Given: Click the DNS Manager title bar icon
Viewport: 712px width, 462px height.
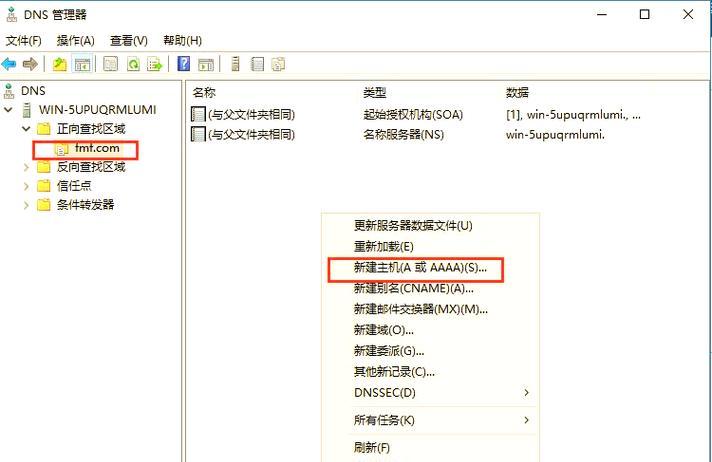Looking at the screenshot, I should coord(11,14).
